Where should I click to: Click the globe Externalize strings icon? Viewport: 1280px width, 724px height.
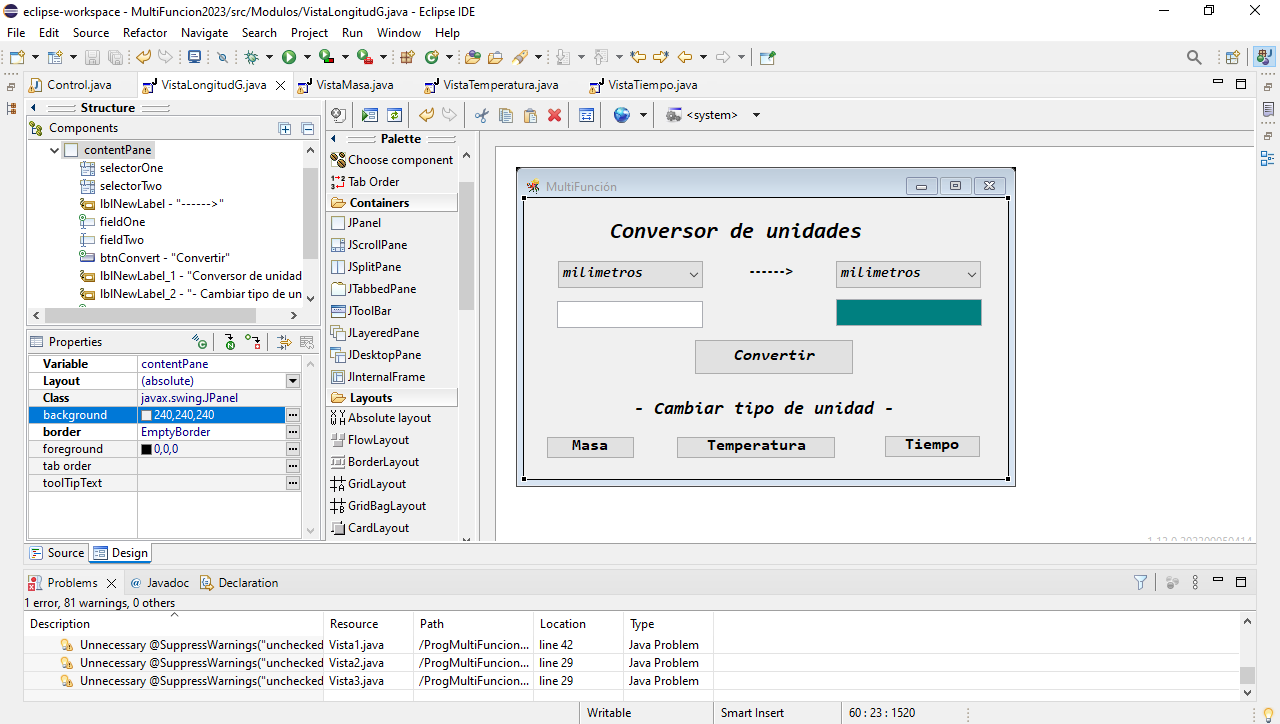click(622, 115)
